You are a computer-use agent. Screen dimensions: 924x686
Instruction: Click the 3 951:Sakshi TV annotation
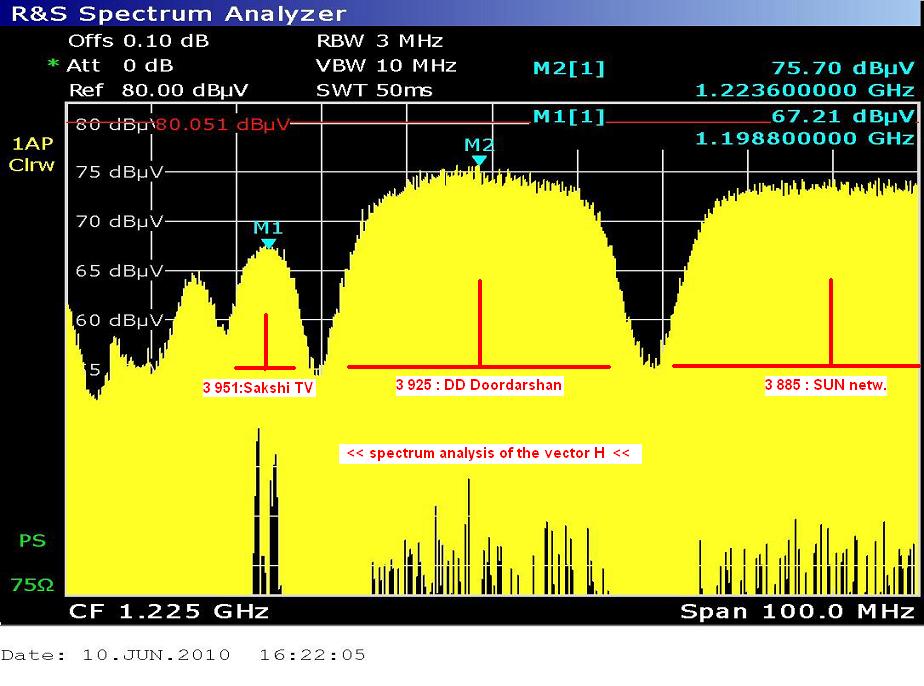click(258, 389)
